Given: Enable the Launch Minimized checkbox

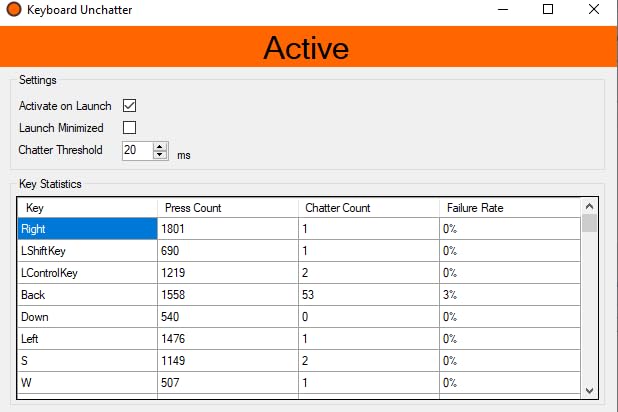Looking at the screenshot, I should coord(129,128).
